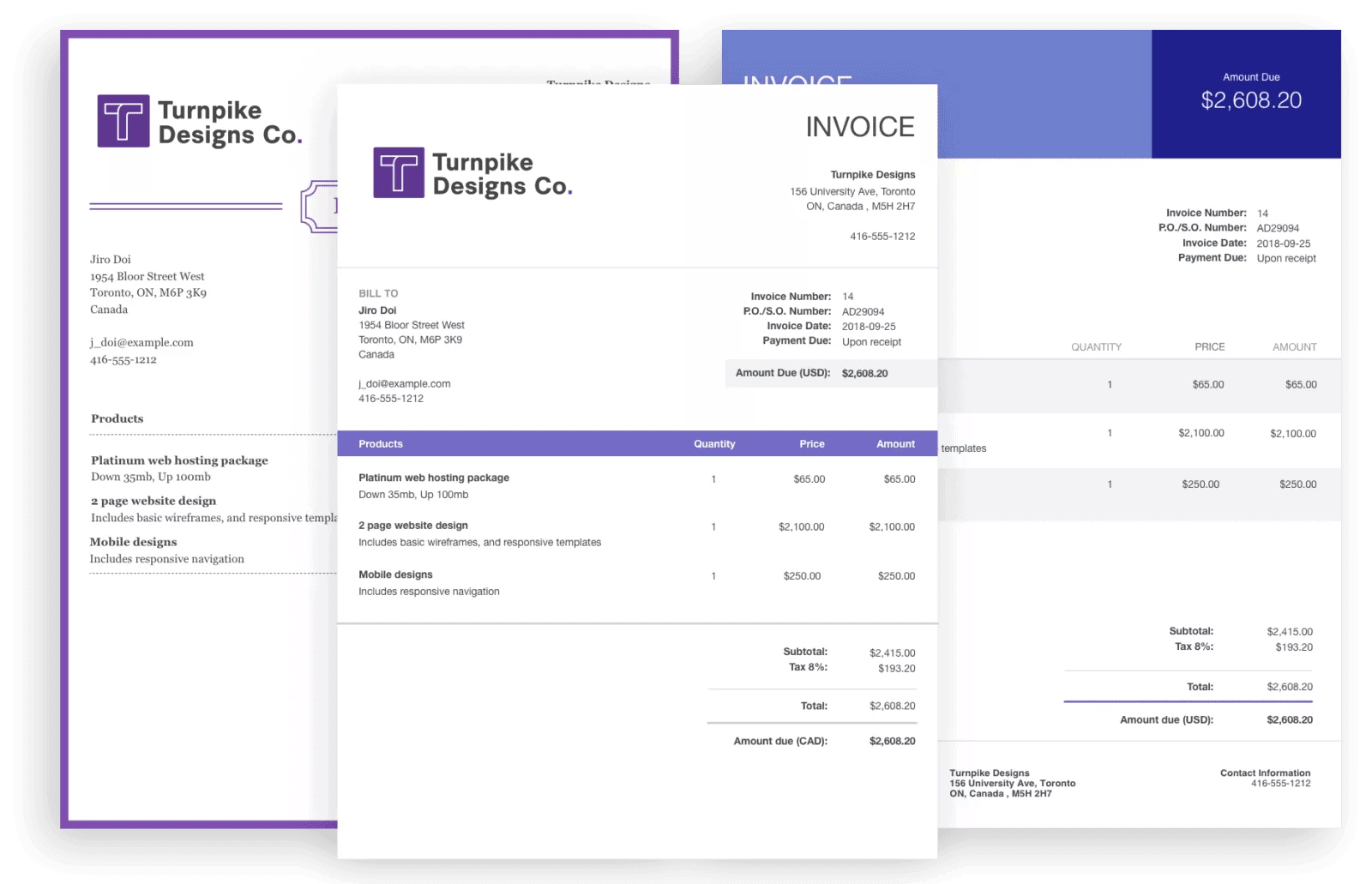This screenshot has width=1372, height=884.
Task: Select '2 page website design' on the center invoice
Action: pyautogui.click(x=413, y=526)
